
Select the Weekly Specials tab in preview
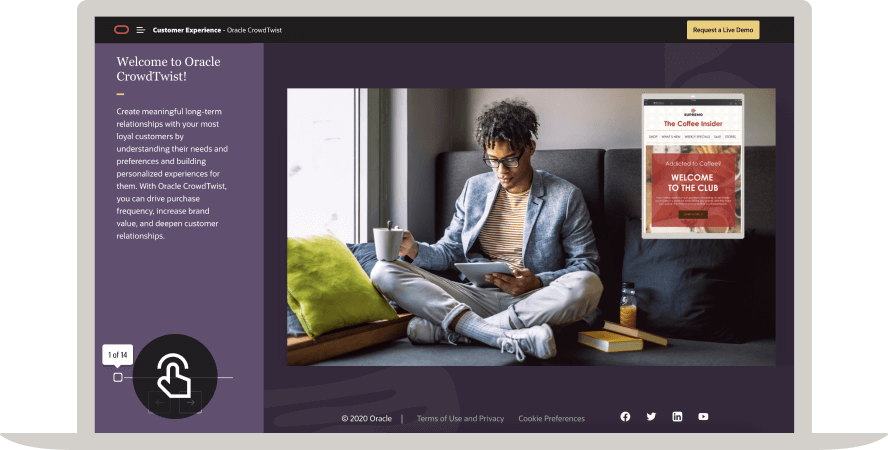click(697, 136)
